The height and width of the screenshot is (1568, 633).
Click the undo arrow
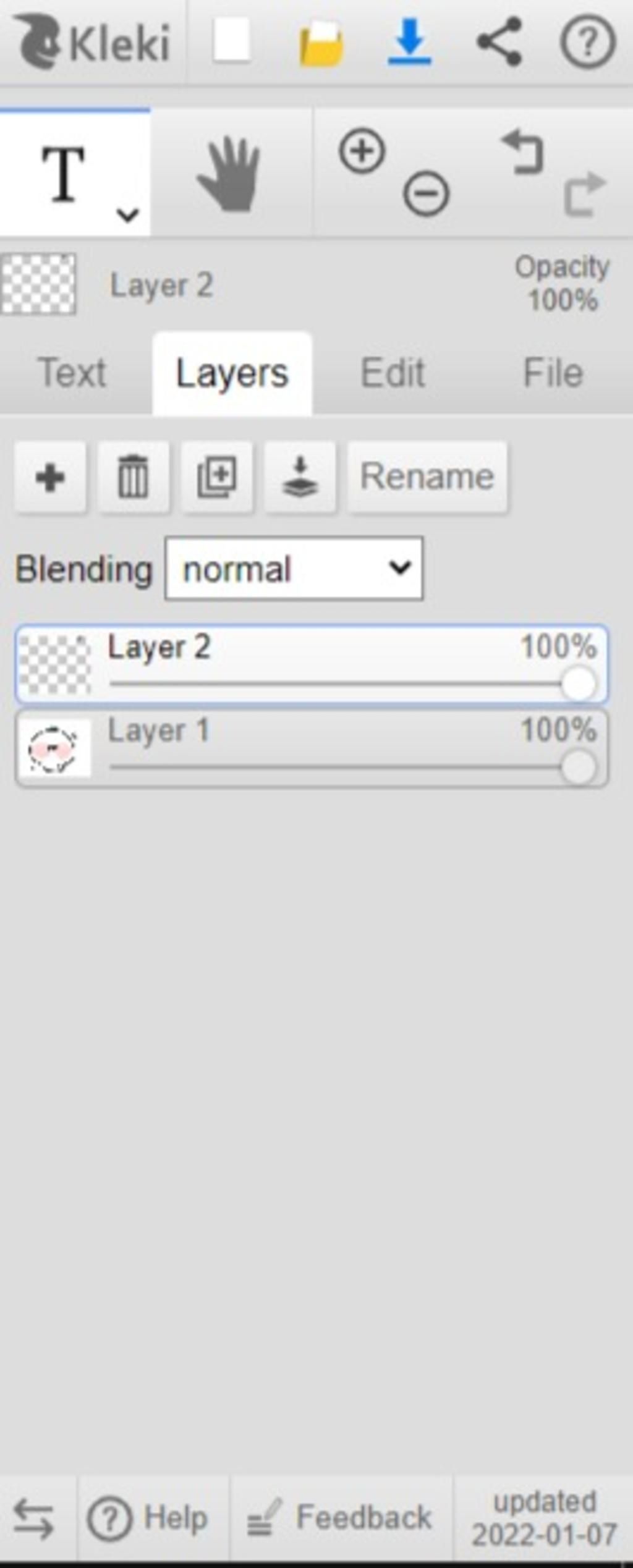tap(523, 152)
